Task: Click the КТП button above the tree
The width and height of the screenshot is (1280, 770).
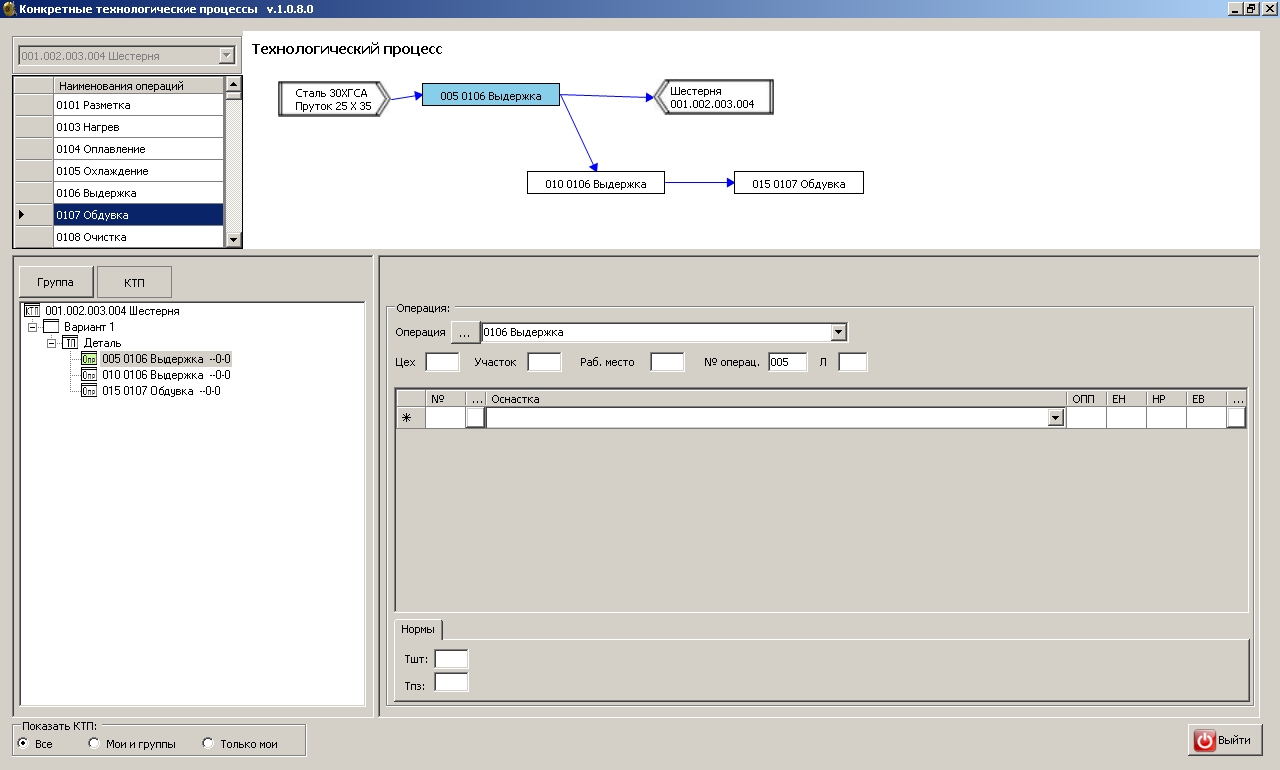Action: [134, 282]
